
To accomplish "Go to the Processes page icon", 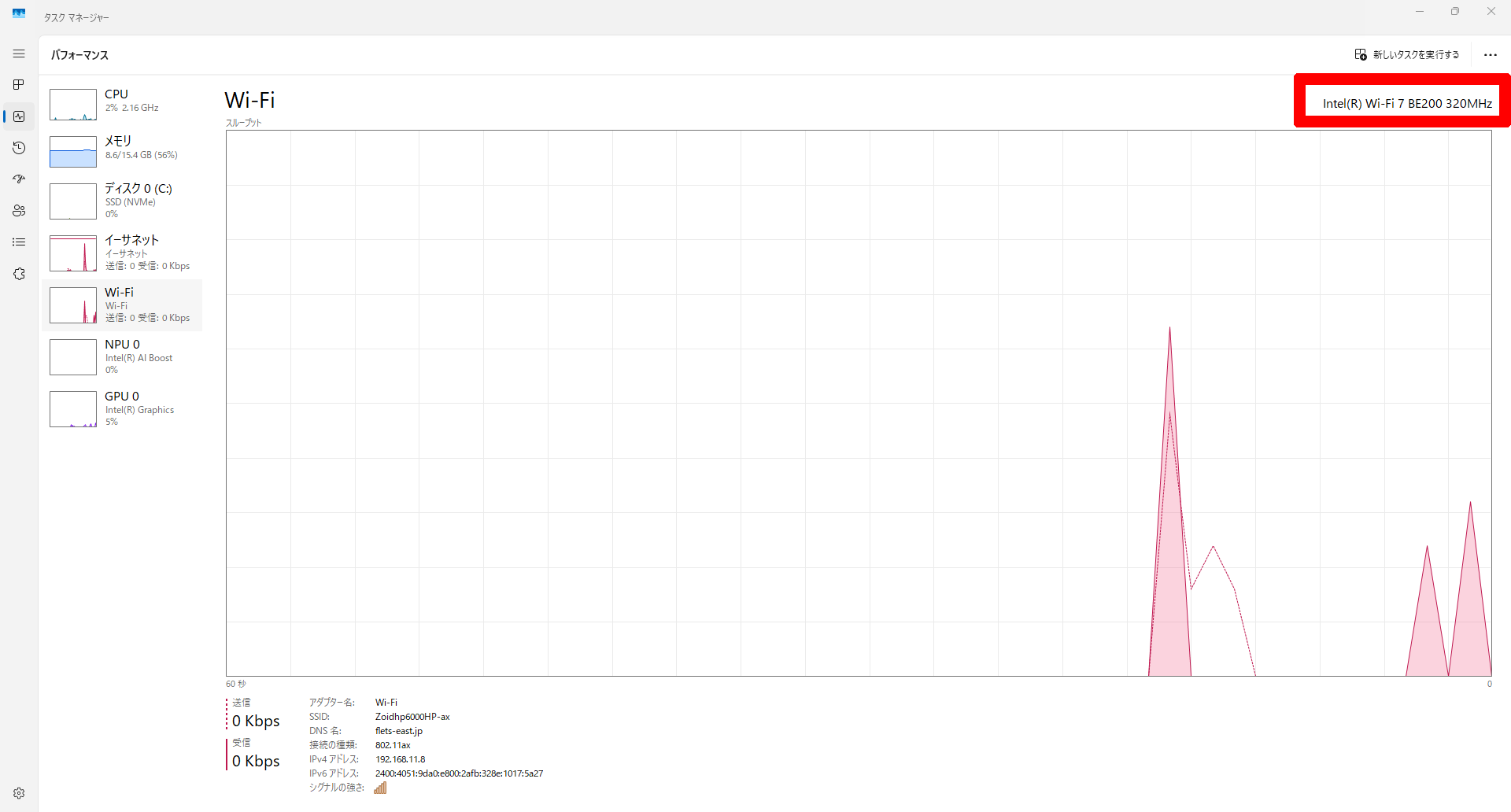I will [19, 85].
